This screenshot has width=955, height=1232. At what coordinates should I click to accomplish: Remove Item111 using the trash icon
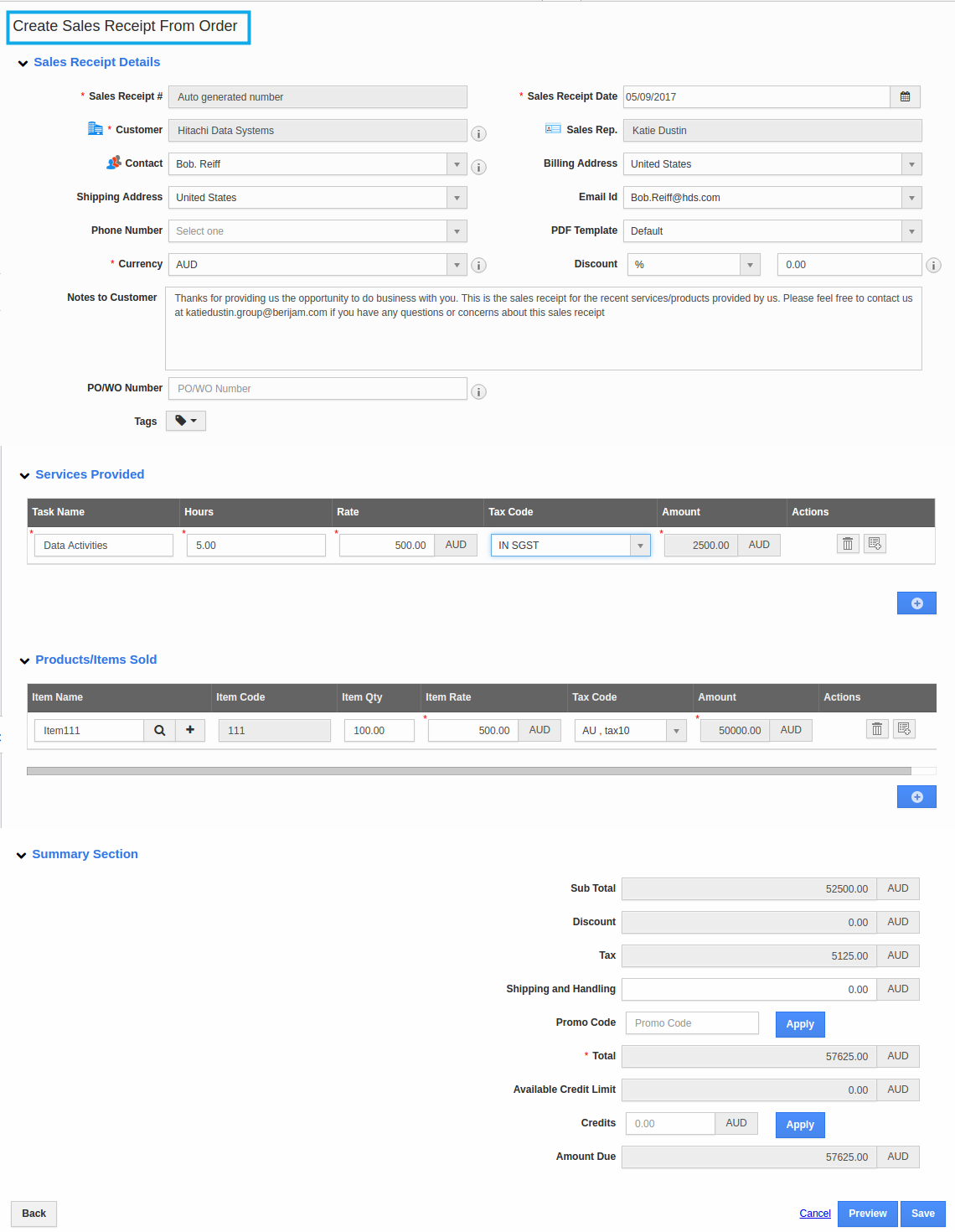pyautogui.click(x=876, y=729)
